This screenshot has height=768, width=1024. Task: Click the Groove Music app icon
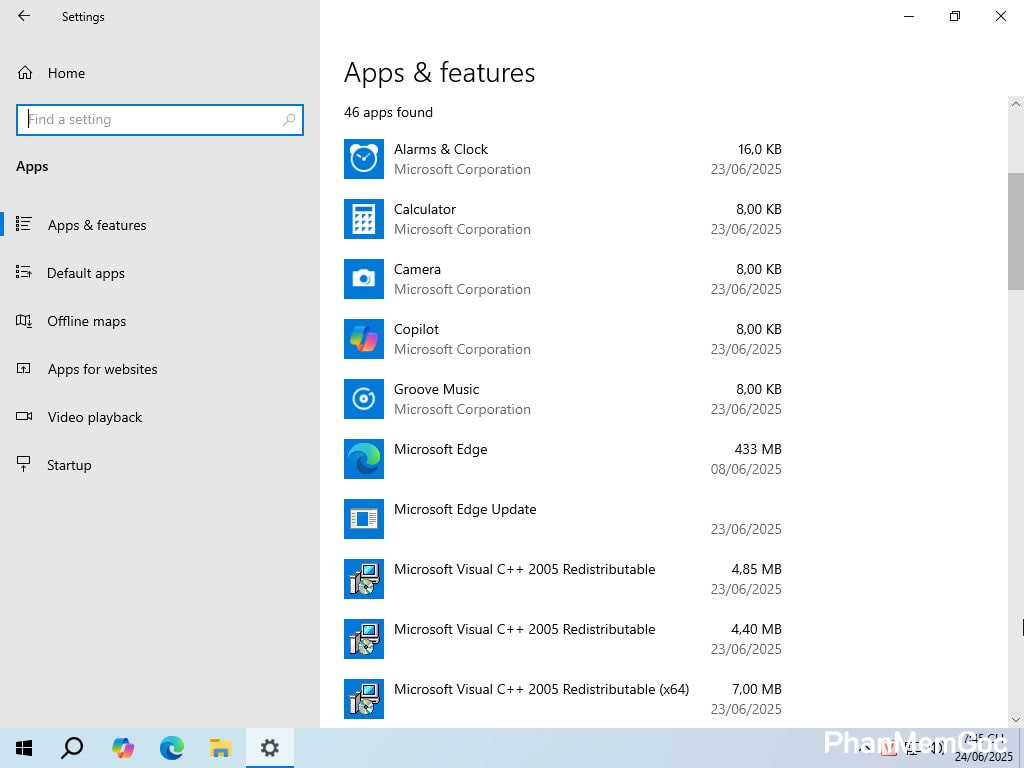pos(363,399)
